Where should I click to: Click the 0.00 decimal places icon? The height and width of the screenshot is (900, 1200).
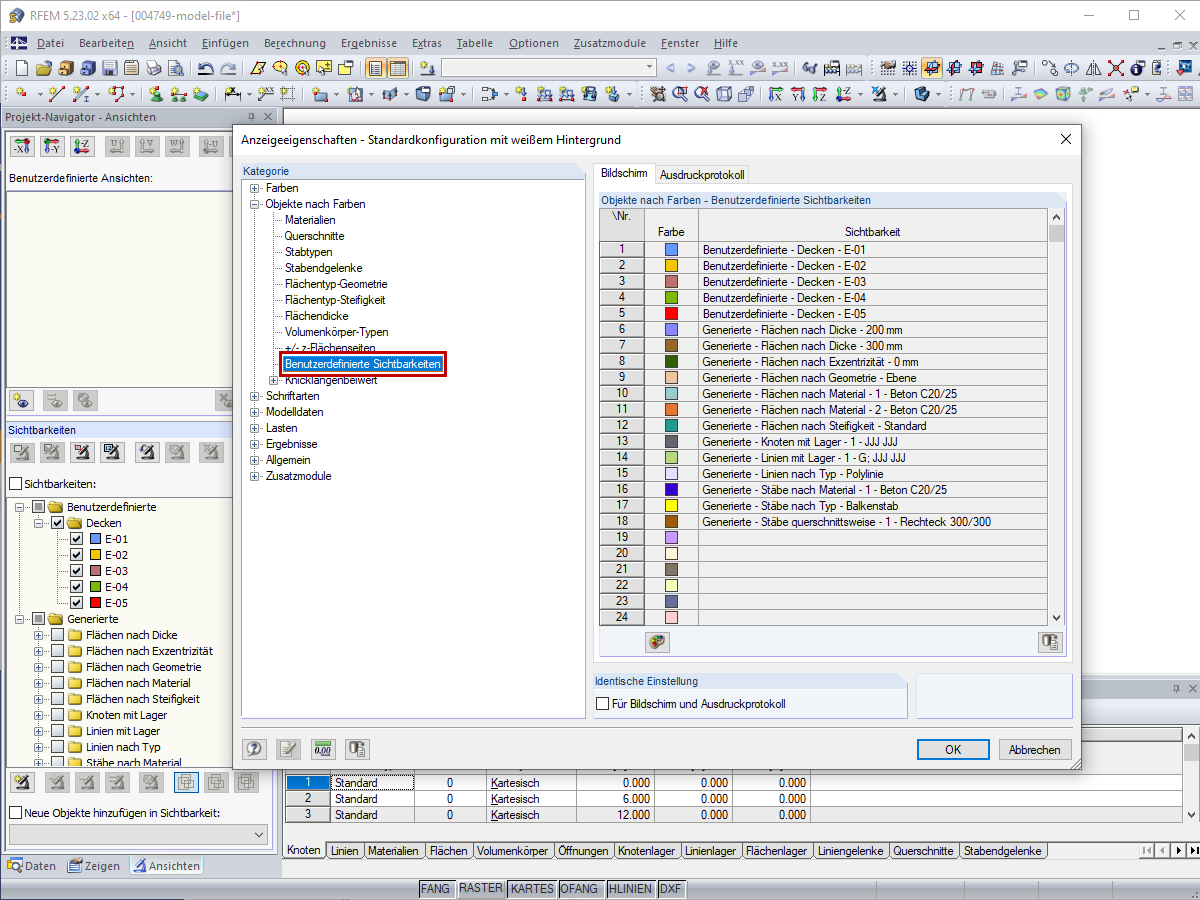click(323, 749)
